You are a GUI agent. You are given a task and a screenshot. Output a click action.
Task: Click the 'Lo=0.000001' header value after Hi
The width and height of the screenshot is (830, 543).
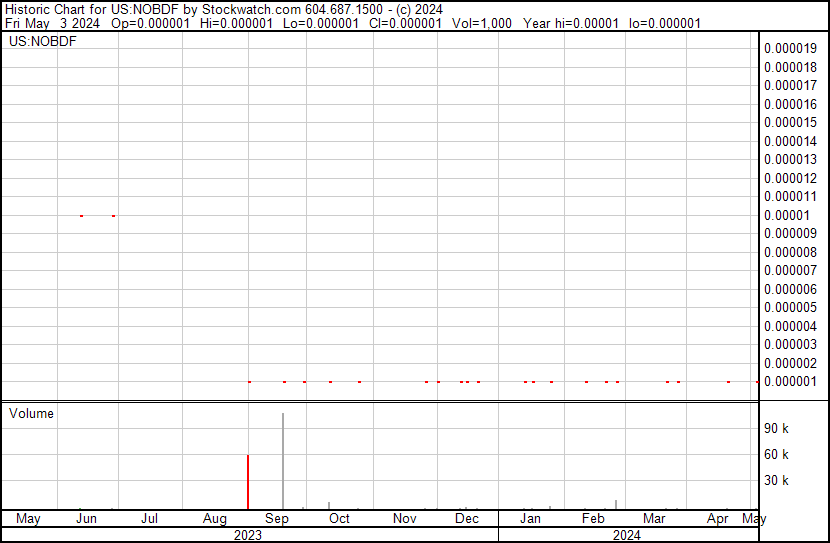(x=321, y=24)
